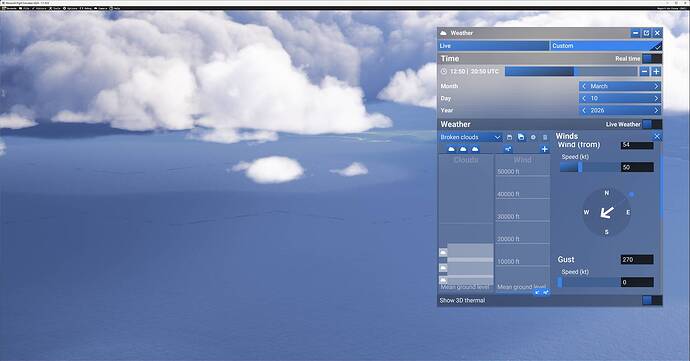Click the 50000 ft altitude label
690x361 pixels.
coord(509,172)
